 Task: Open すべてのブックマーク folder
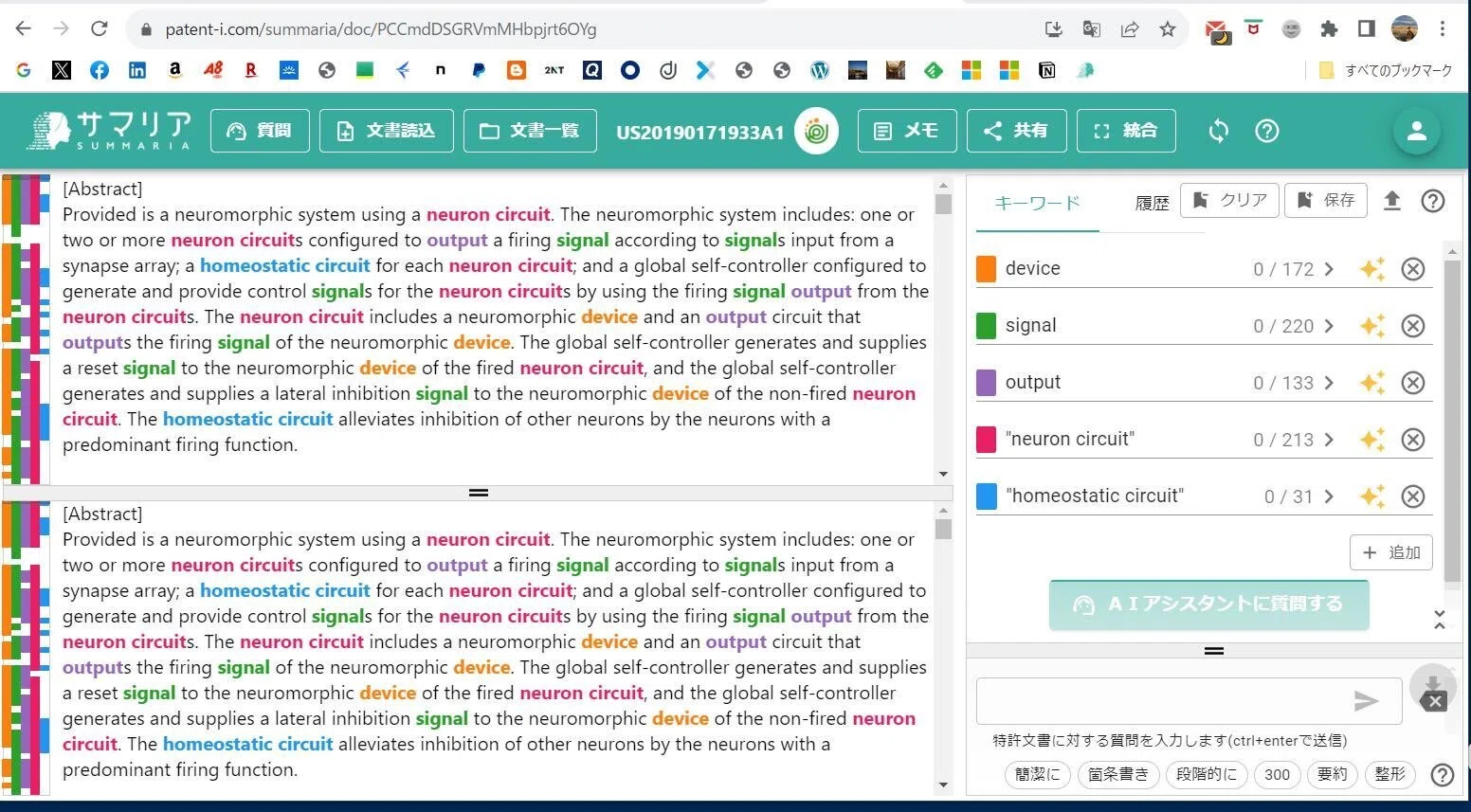click(x=1385, y=70)
